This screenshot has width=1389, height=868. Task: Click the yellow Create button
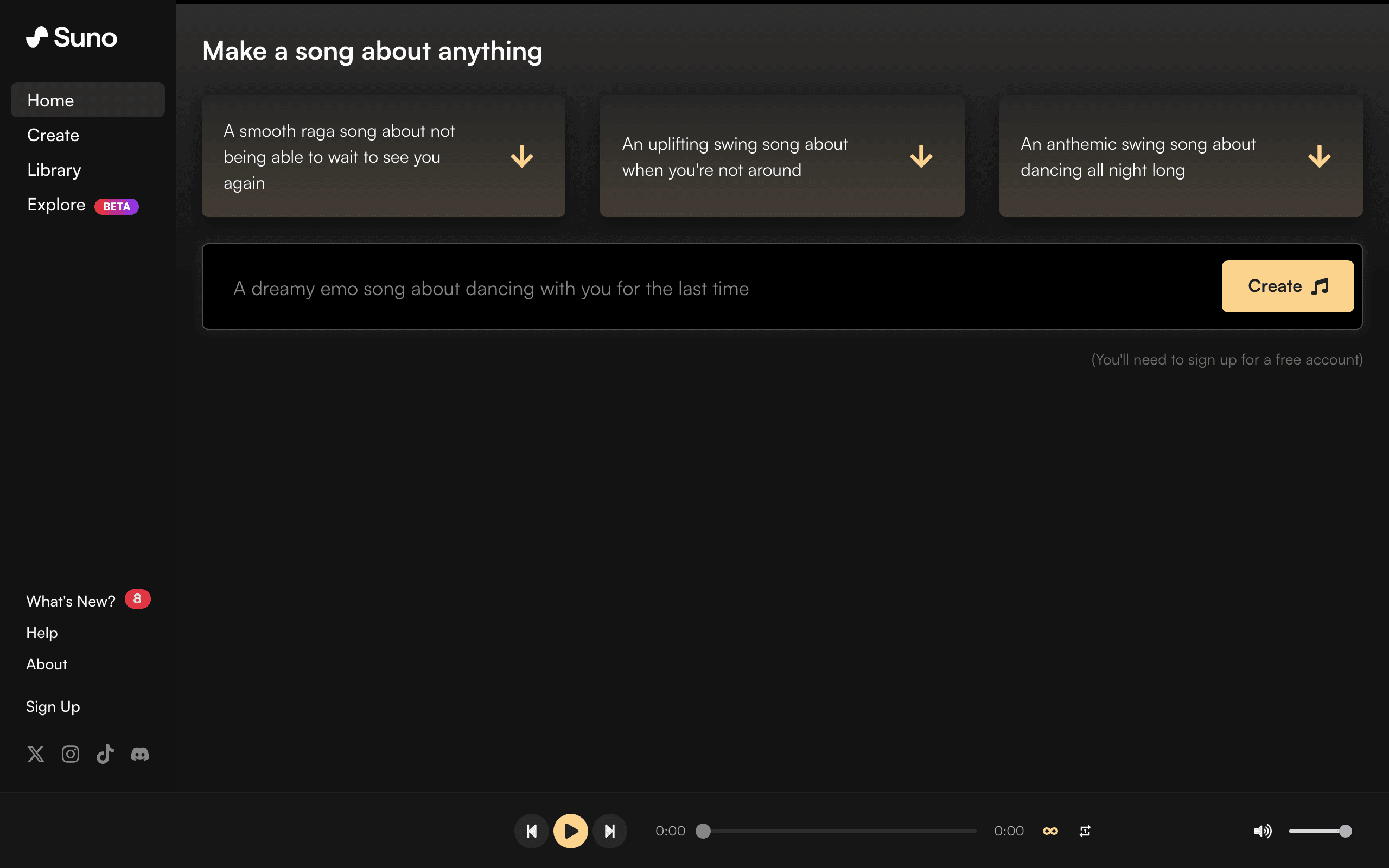(x=1288, y=286)
